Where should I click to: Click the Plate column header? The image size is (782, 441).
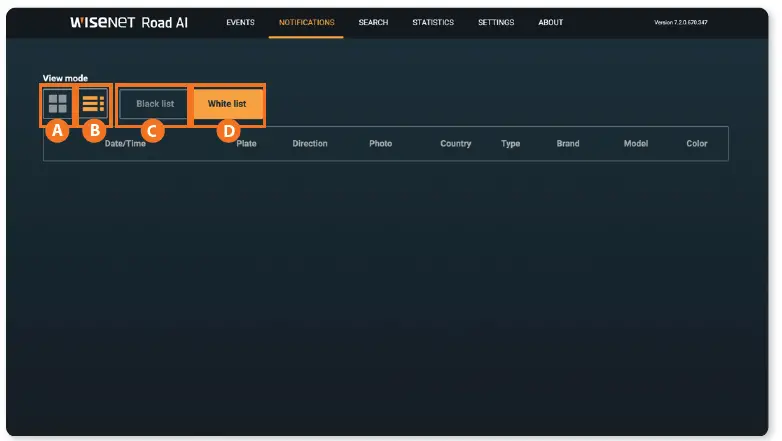[x=246, y=144]
